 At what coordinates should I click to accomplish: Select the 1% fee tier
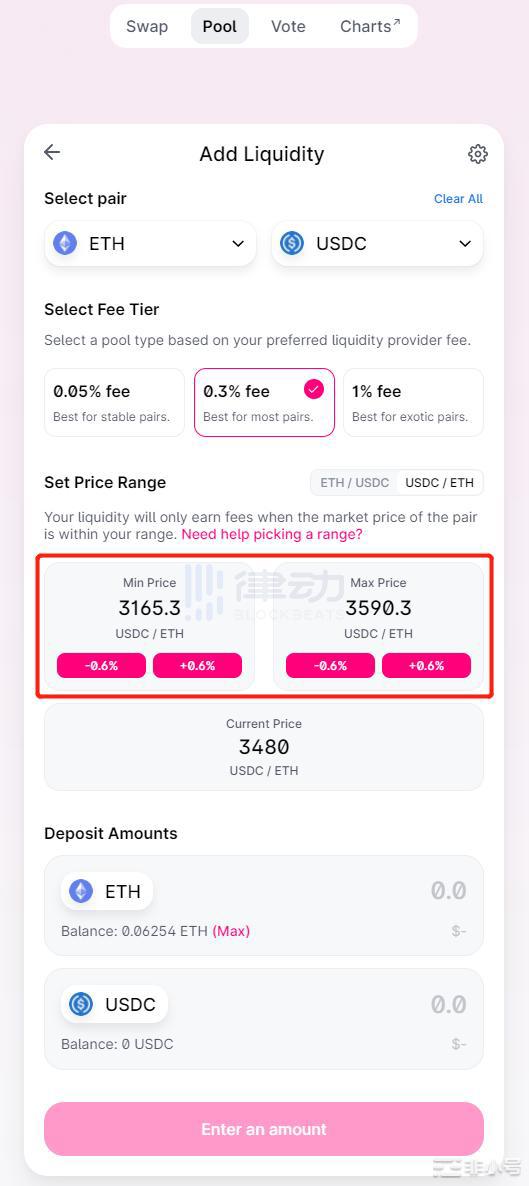point(413,402)
